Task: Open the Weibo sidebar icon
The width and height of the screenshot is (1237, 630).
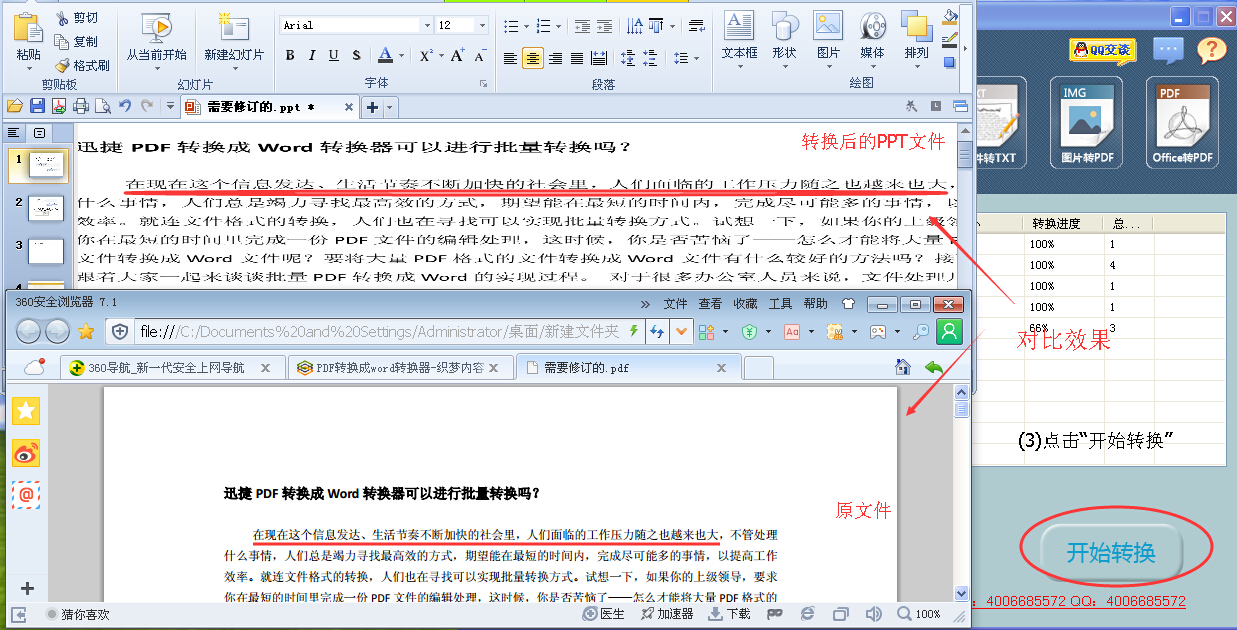Action: 26,453
